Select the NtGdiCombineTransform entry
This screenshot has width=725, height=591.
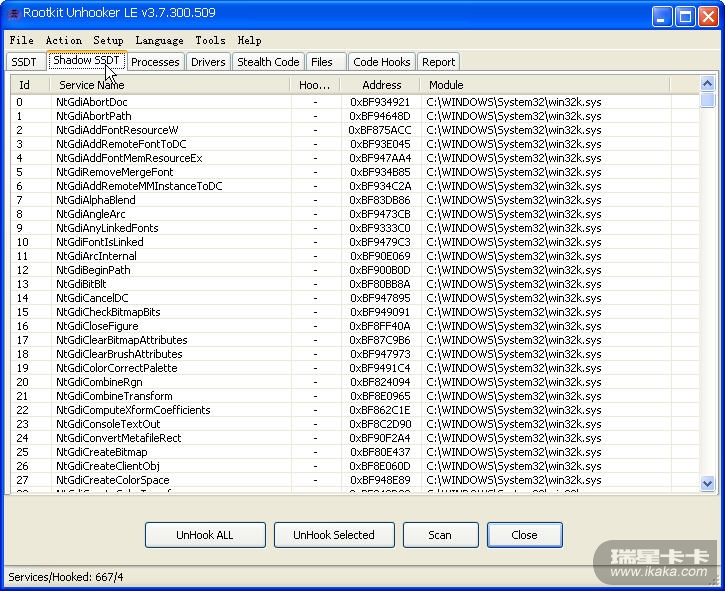coord(355,396)
